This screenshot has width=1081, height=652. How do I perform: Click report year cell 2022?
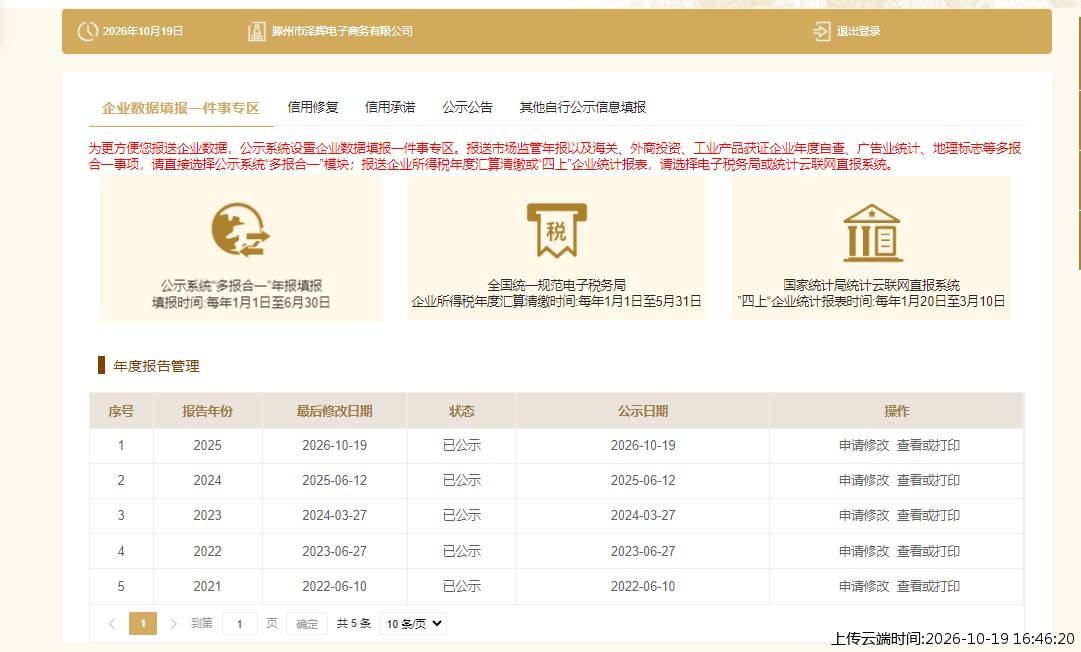click(208, 551)
